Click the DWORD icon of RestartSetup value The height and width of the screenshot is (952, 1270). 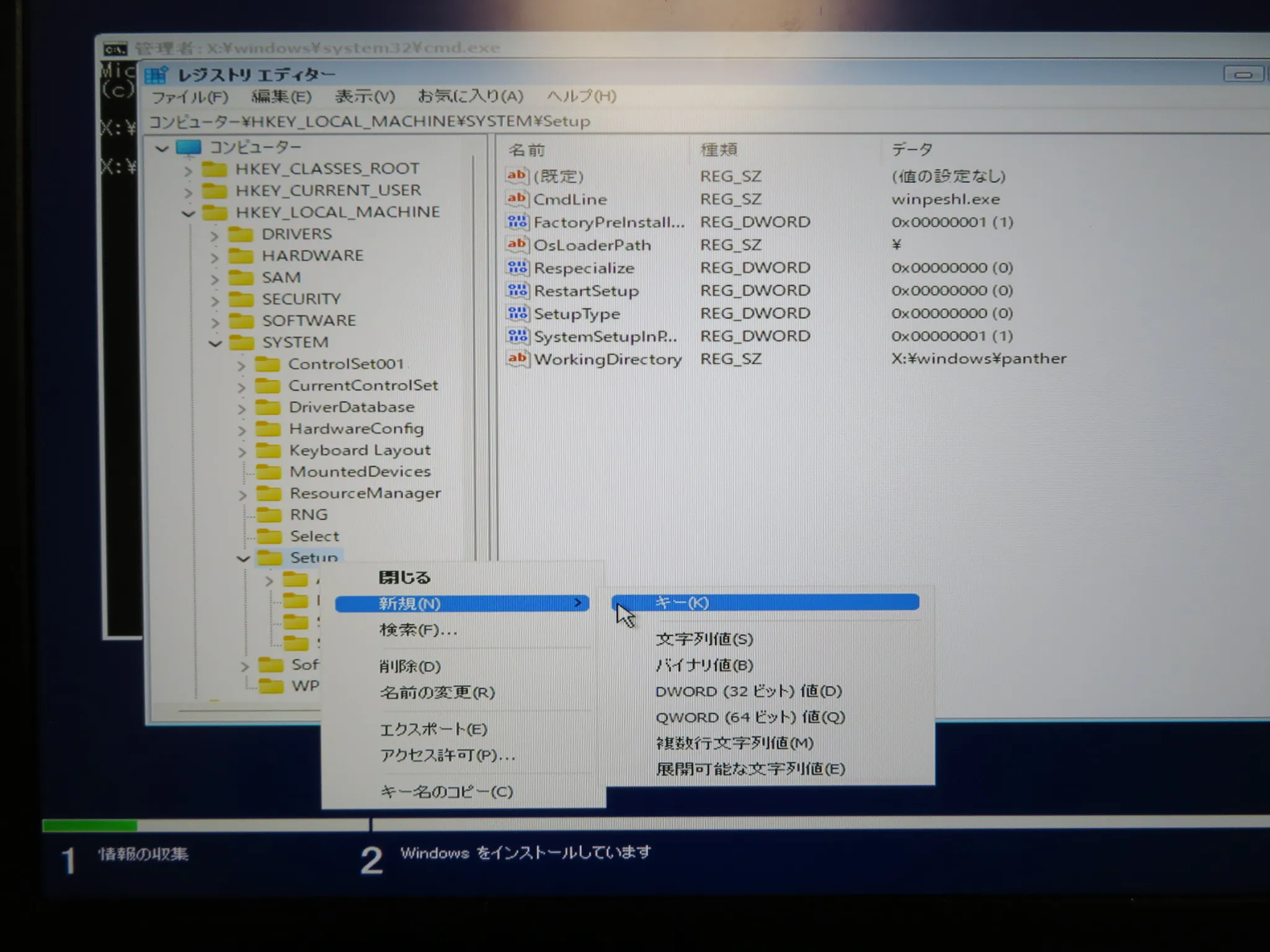point(517,291)
